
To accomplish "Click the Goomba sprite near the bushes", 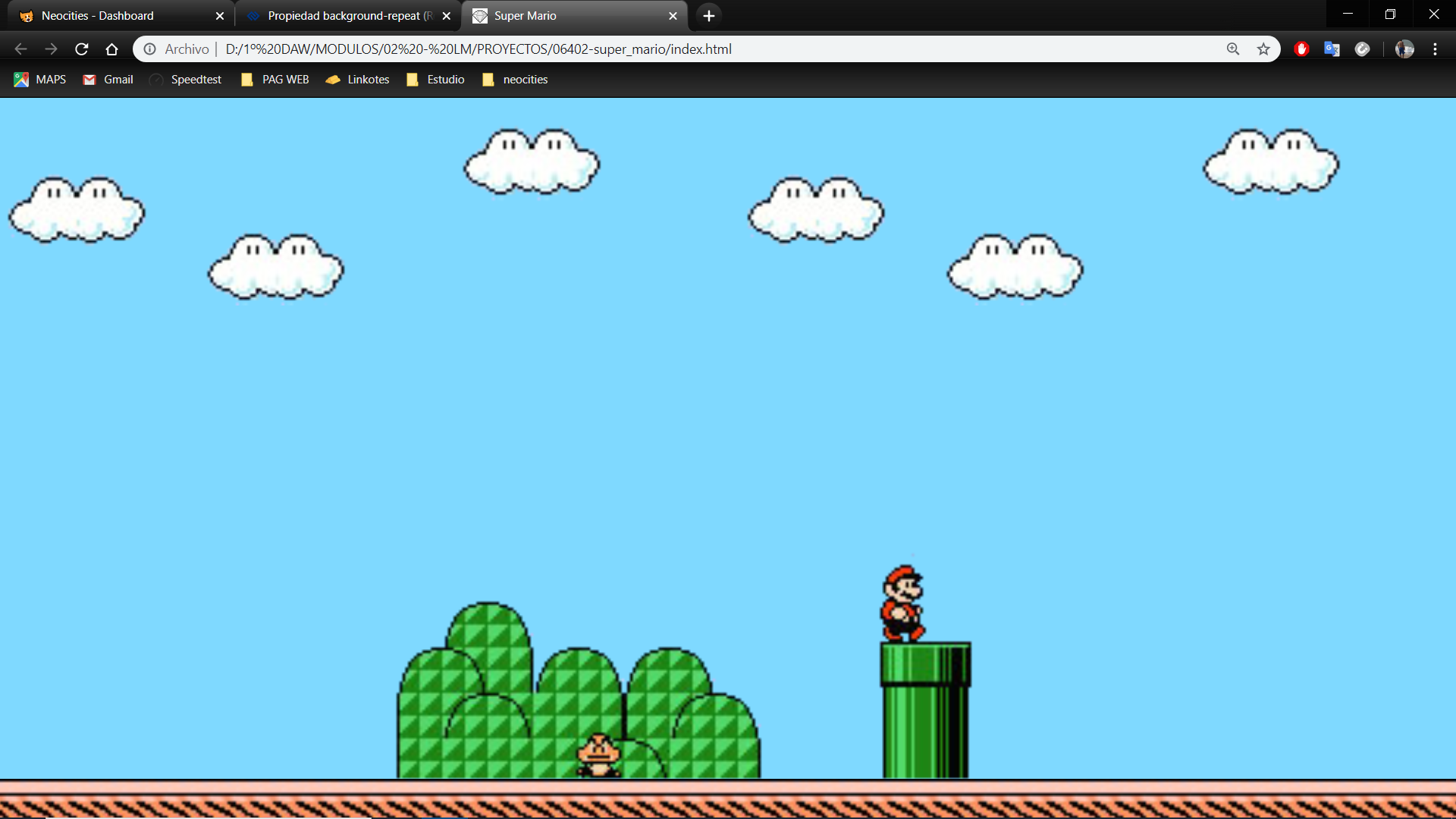I will 598,755.
